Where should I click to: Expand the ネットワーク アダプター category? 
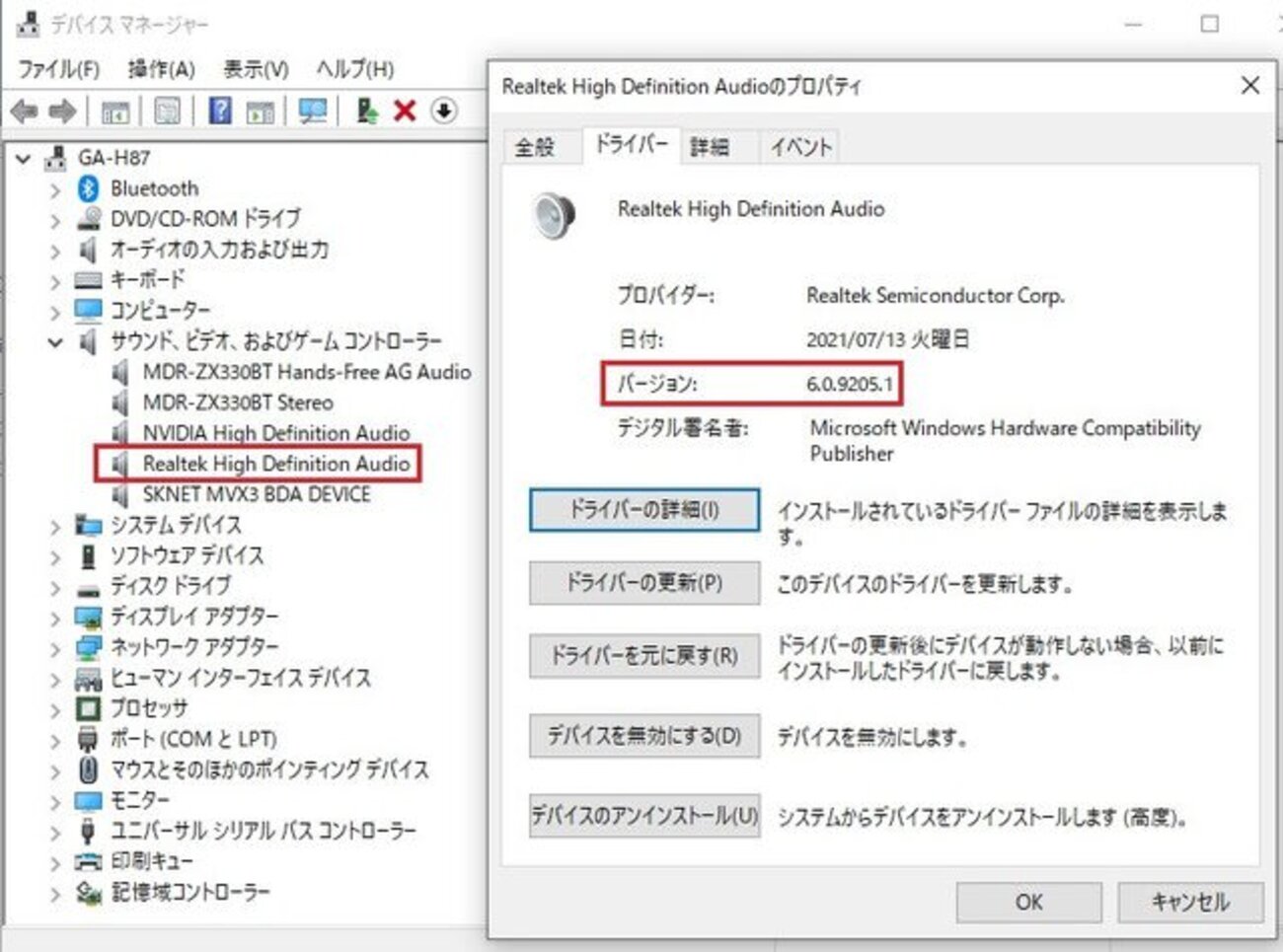pos(55,648)
